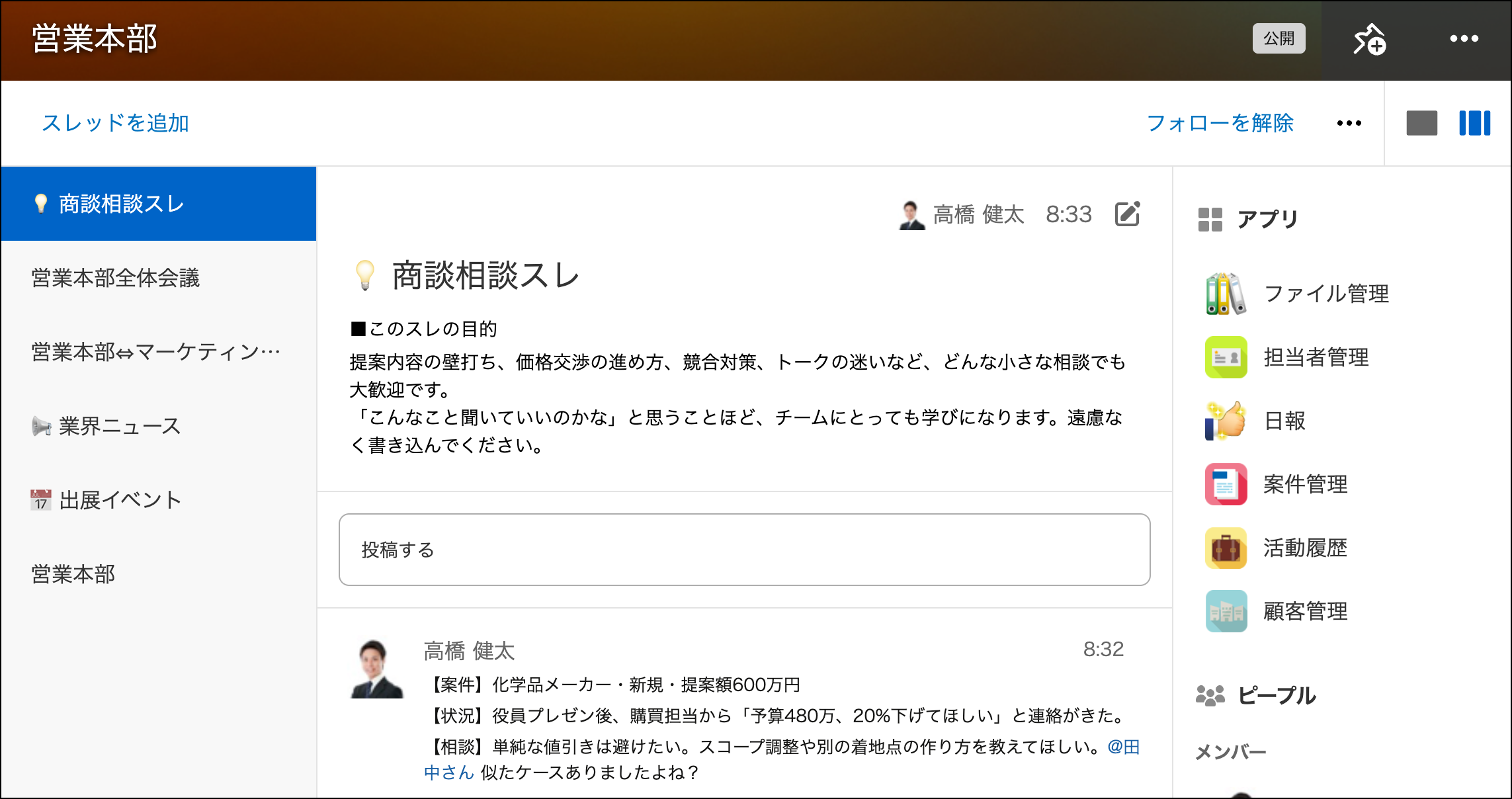Screen dimensions: 1512x799
Task: Click the ピープル heading
Action: [1277, 696]
